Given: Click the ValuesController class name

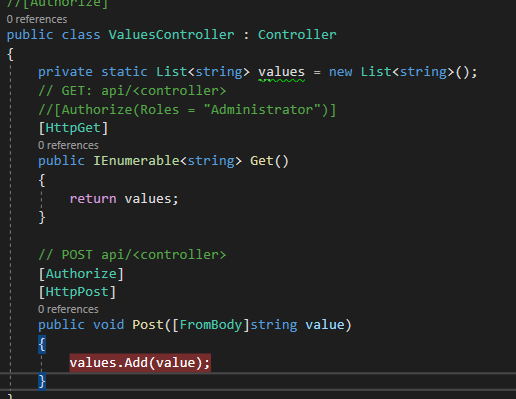Looking at the screenshot, I should [x=171, y=35].
